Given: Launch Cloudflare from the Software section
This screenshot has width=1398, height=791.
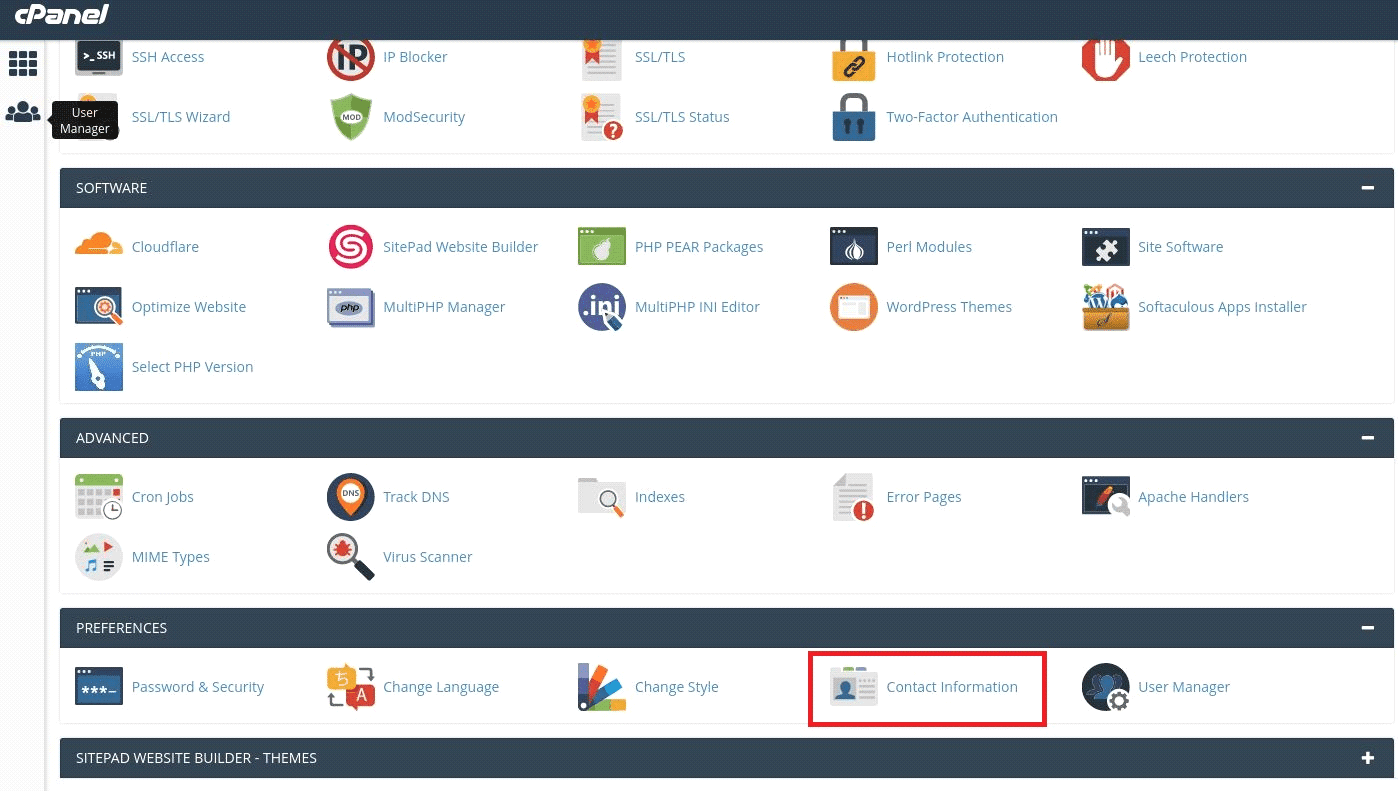Looking at the screenshot, I should click(165, 246).
